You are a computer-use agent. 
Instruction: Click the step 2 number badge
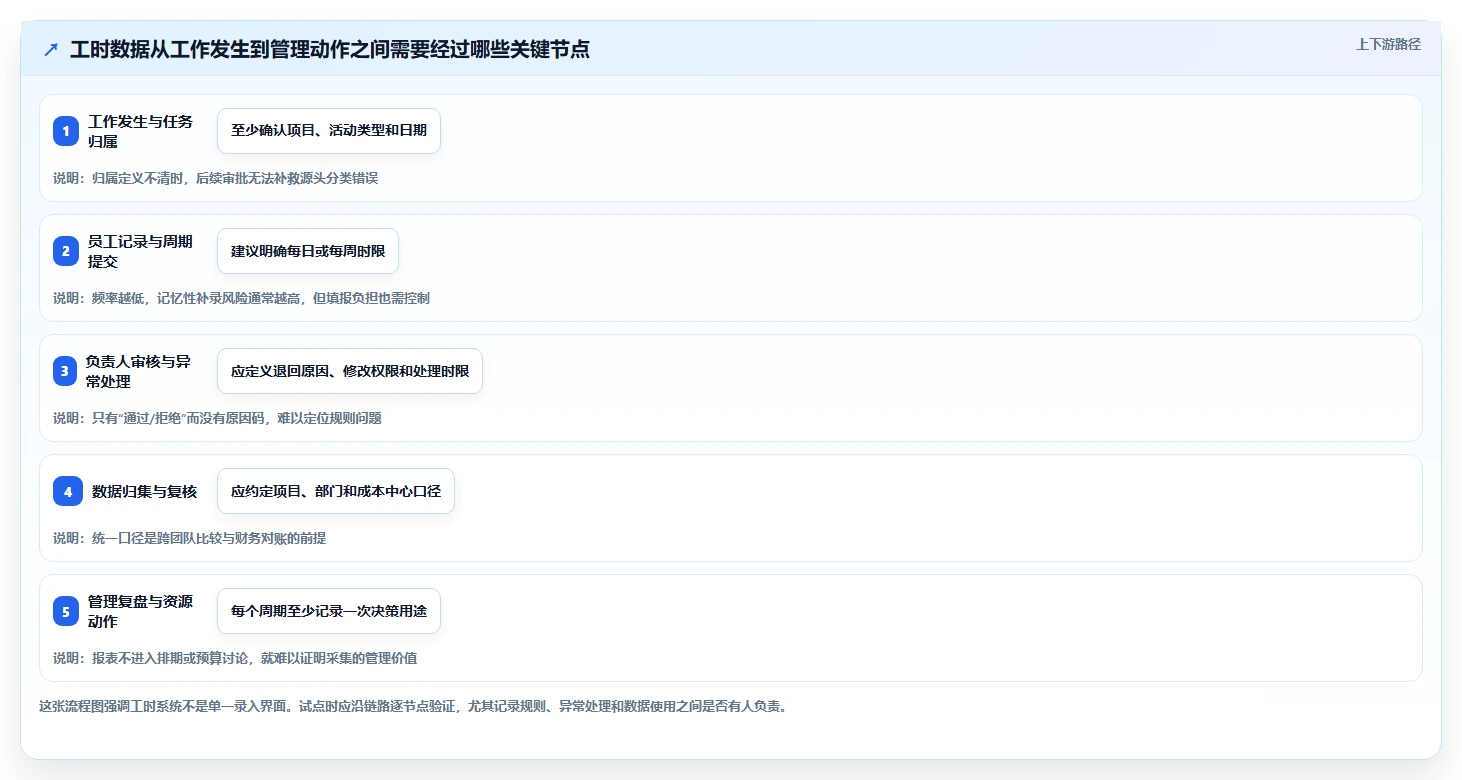(x=66, y=251)
